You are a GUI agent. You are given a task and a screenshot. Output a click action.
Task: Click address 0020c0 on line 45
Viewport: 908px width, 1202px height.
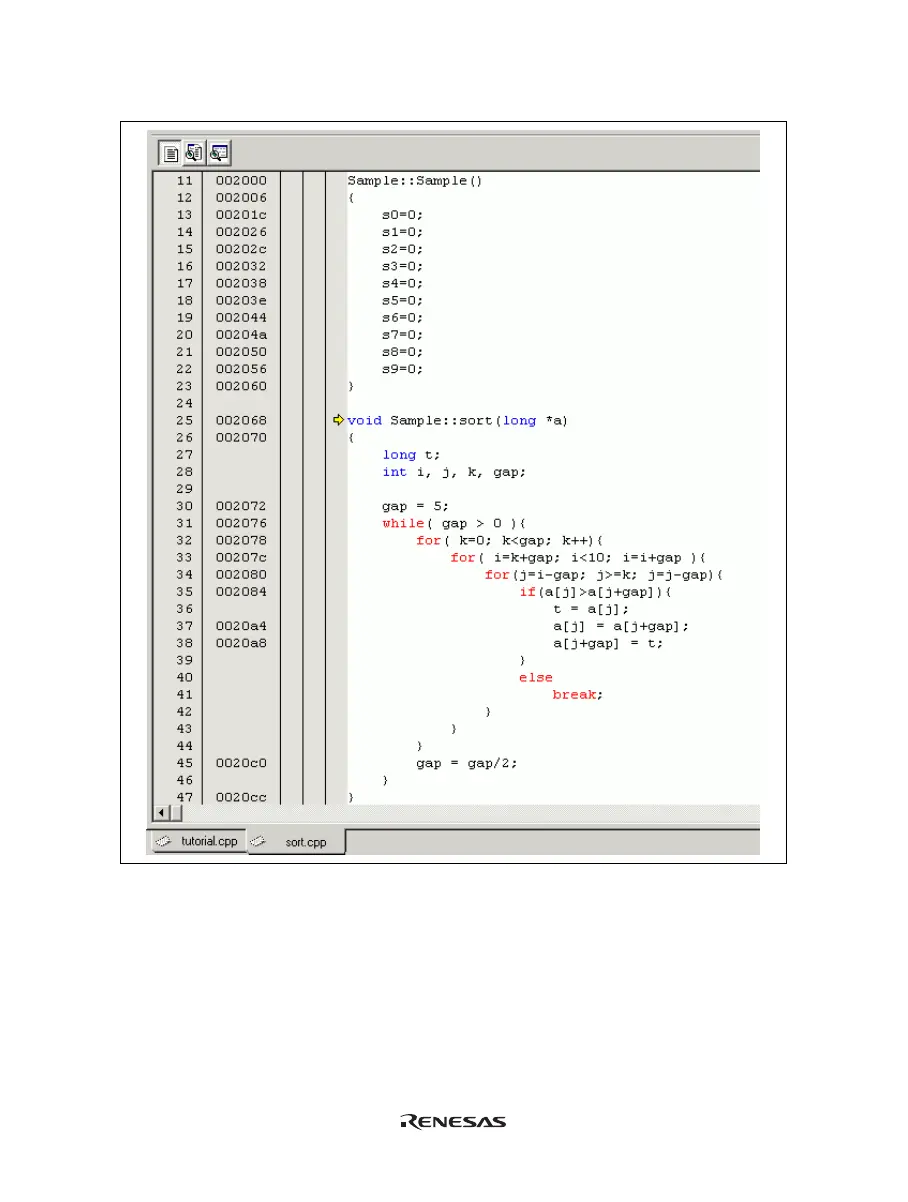click(x=241, y=763)
